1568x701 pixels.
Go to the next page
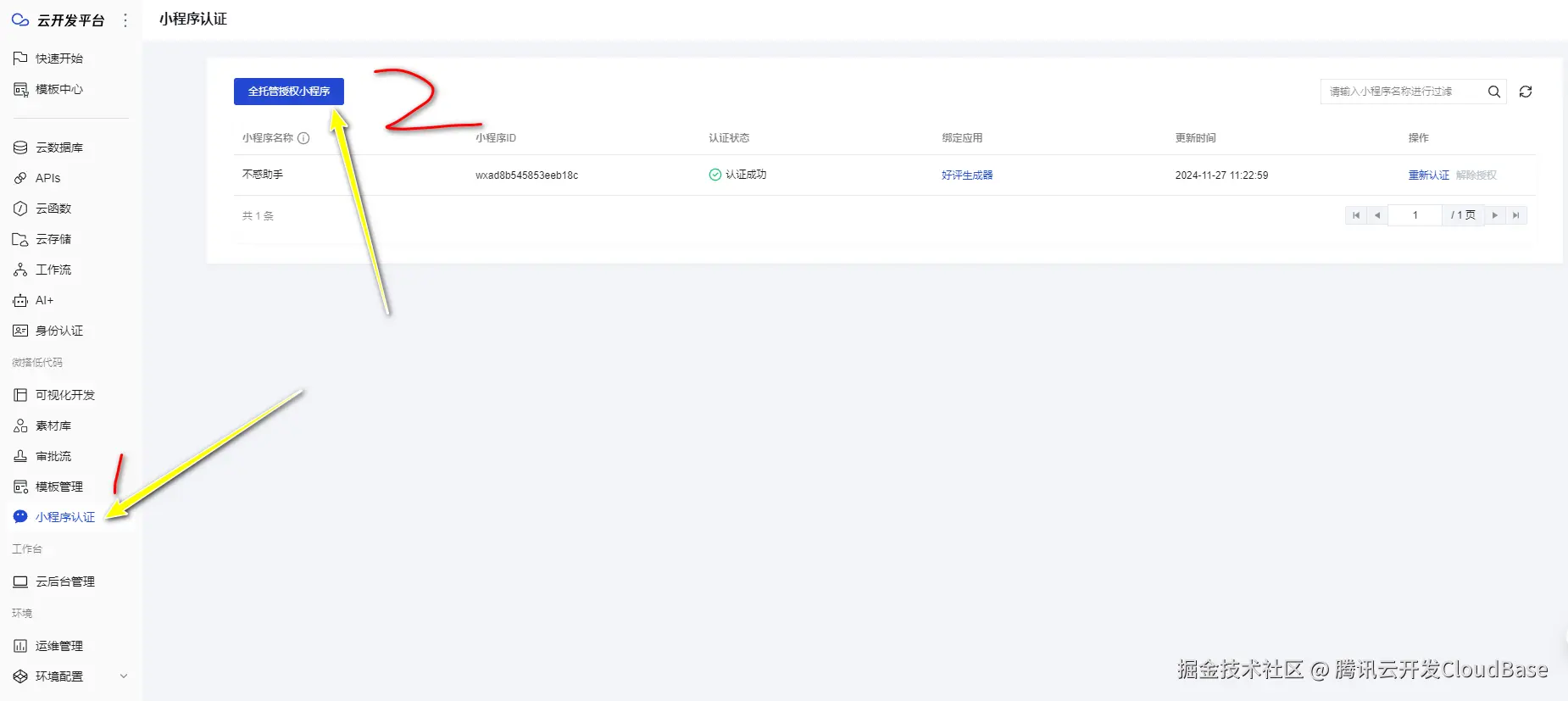pyautogui.click(x=1495, y=215)
